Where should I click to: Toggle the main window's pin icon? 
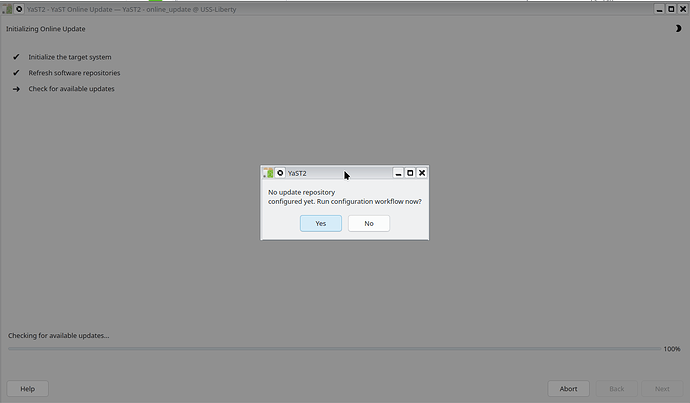(19, 8)
